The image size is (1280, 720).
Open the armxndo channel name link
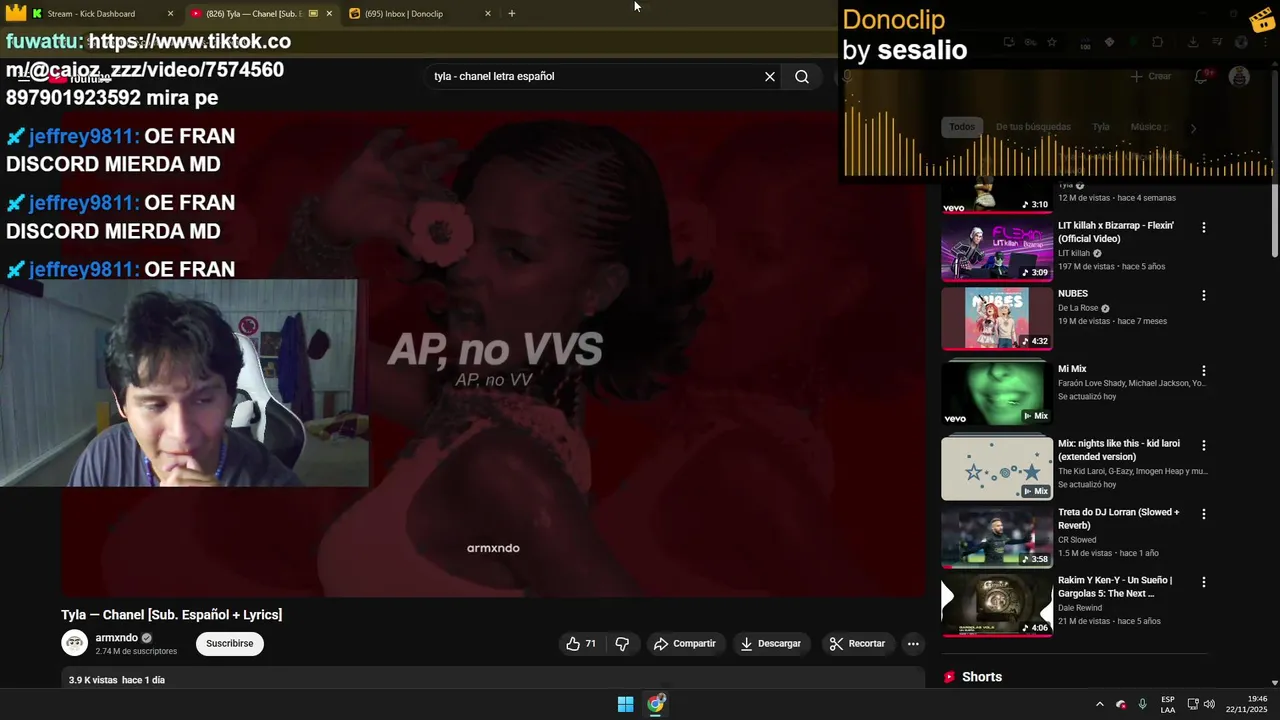[x=117, y=638]
